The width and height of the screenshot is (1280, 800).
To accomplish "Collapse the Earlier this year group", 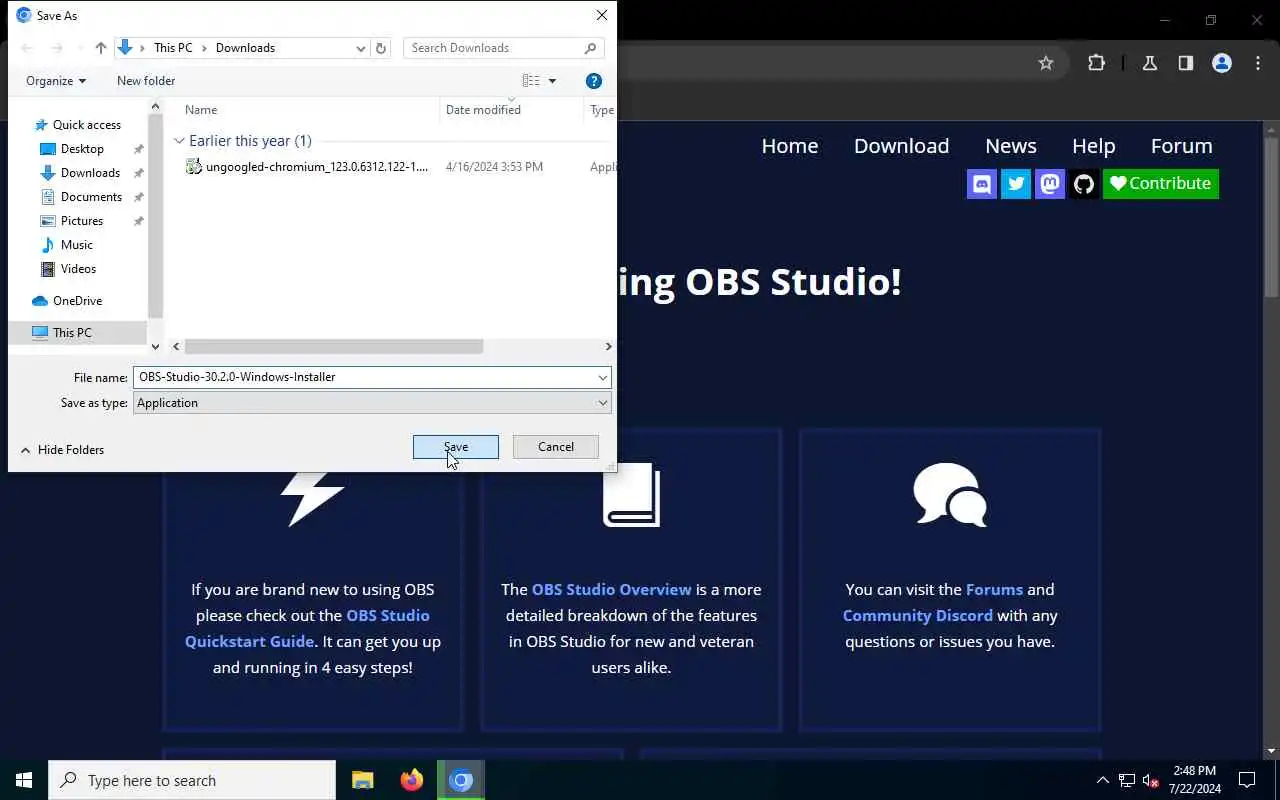I will coord(179,141).
